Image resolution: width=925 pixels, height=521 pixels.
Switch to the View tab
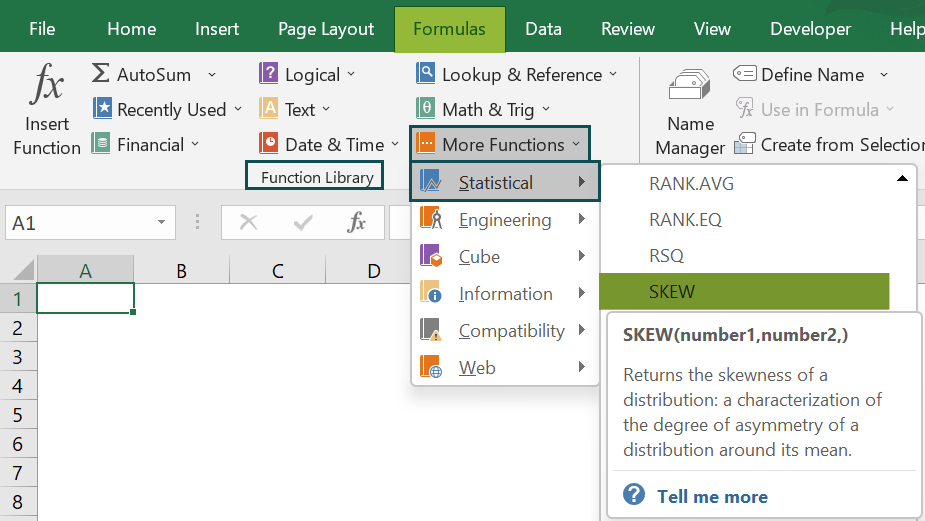click(x=712, y=29)
